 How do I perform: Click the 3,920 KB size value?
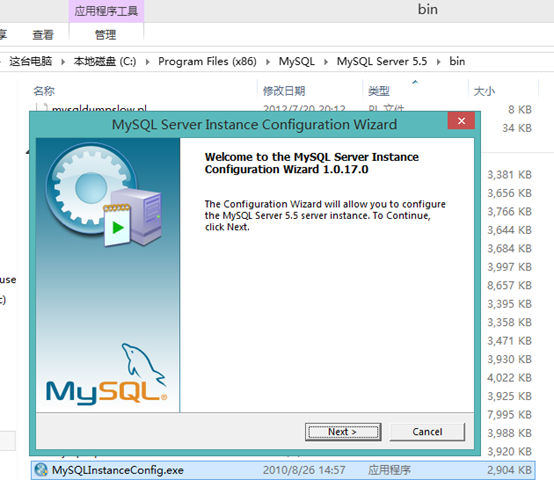(509, 451)
